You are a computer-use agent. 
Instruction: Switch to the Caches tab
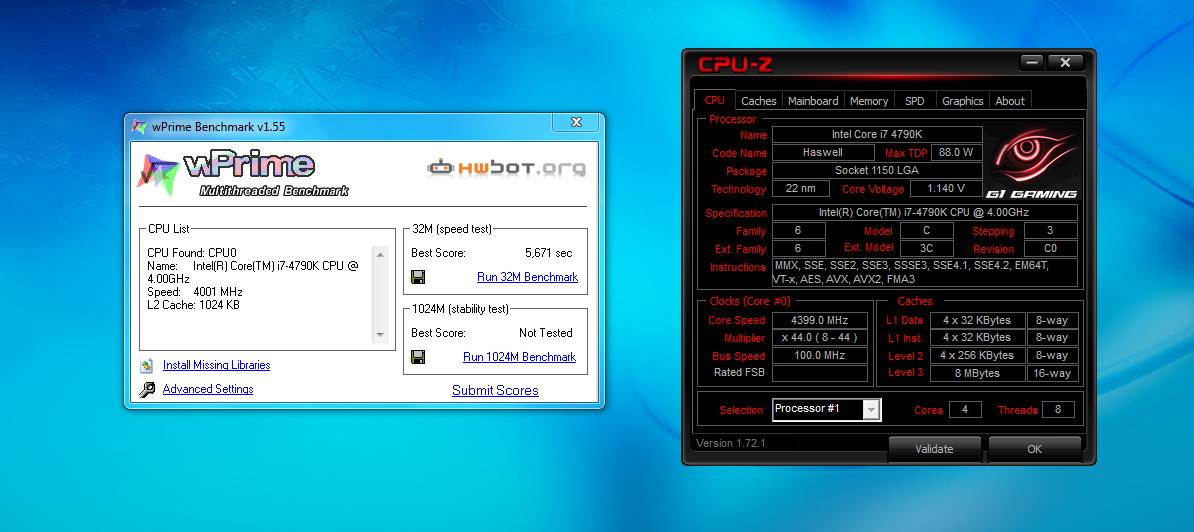click(759, 100)
